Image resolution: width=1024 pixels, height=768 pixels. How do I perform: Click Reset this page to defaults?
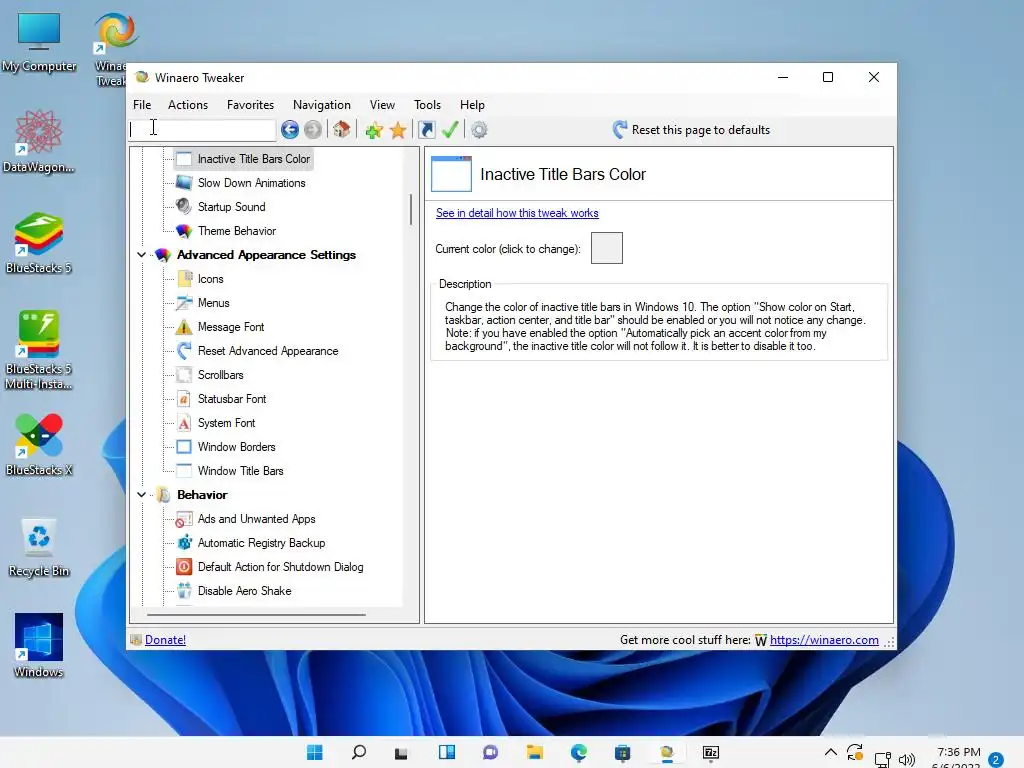click(x=691, y=130)
